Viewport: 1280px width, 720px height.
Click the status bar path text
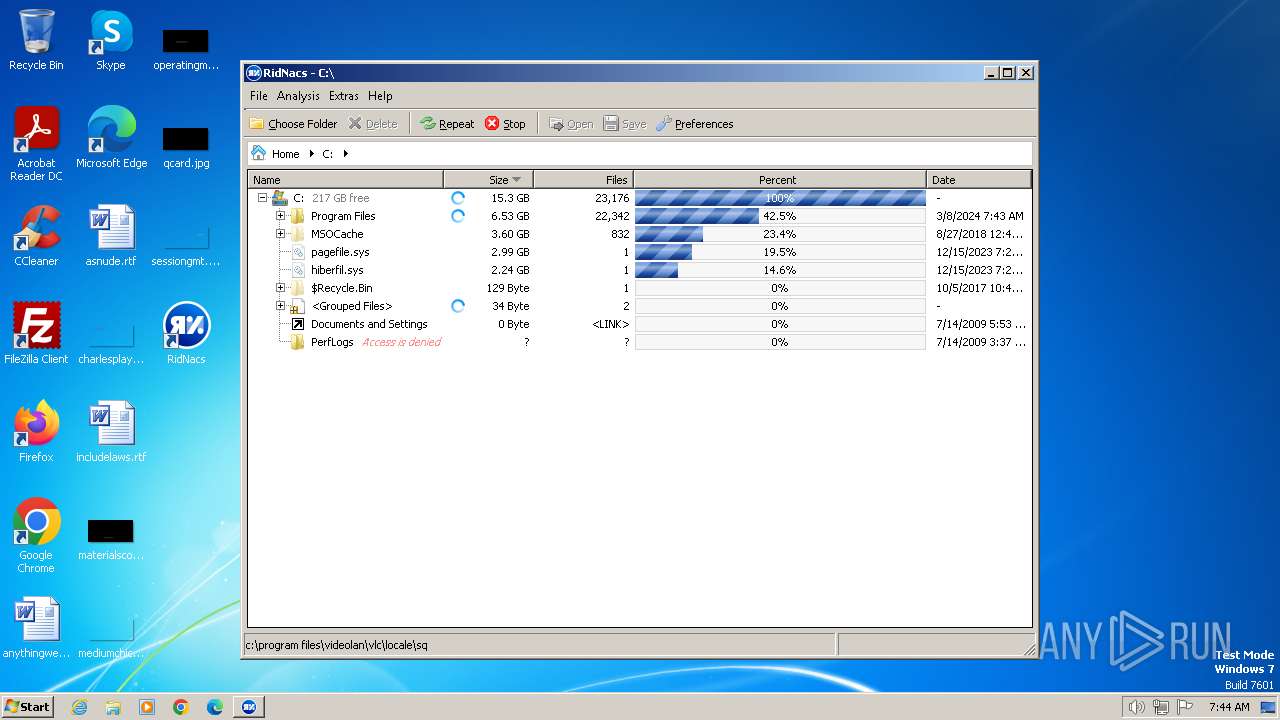coord(336,645)
